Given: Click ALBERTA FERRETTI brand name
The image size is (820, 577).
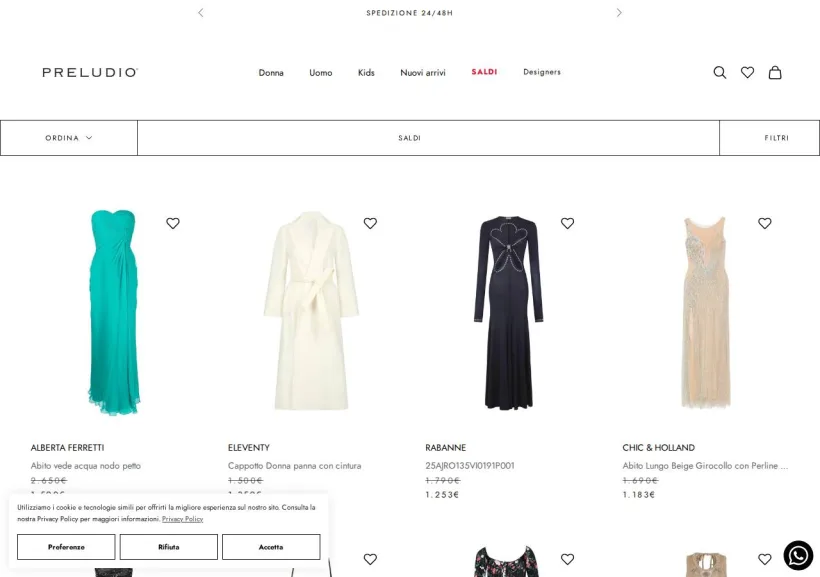Looking at the screenshot, I should coord(67,448).
